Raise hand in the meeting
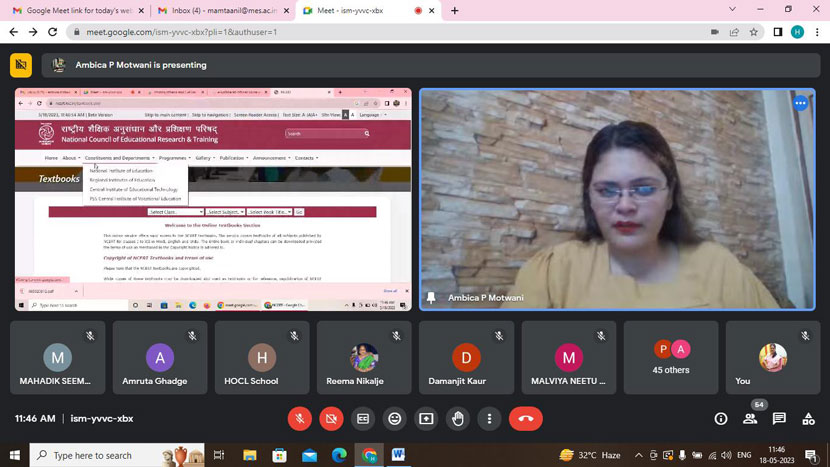The height and width of the screenshot is (467, 830). [x=458, y=419]
